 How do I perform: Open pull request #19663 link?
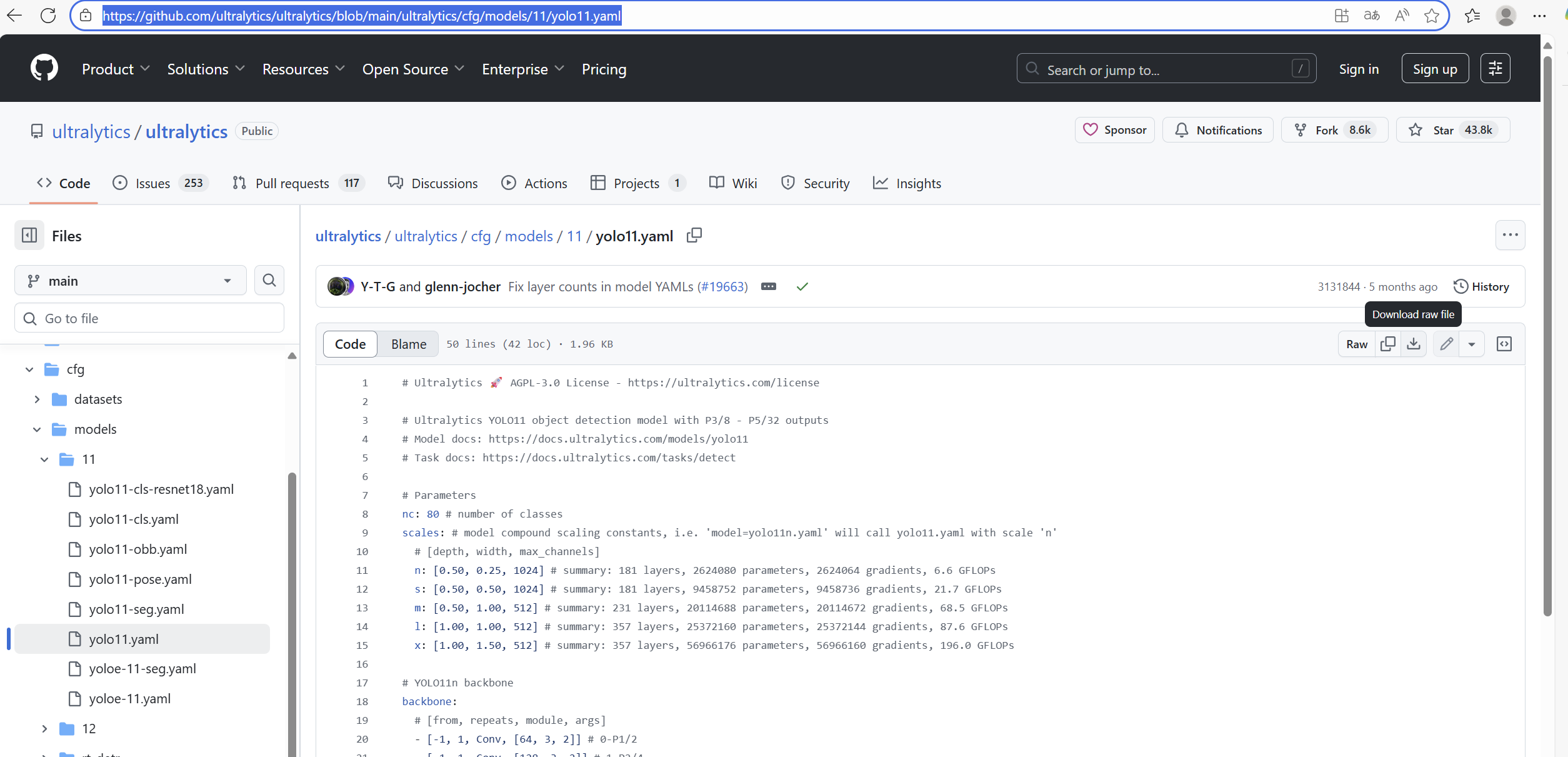(722, 286)
